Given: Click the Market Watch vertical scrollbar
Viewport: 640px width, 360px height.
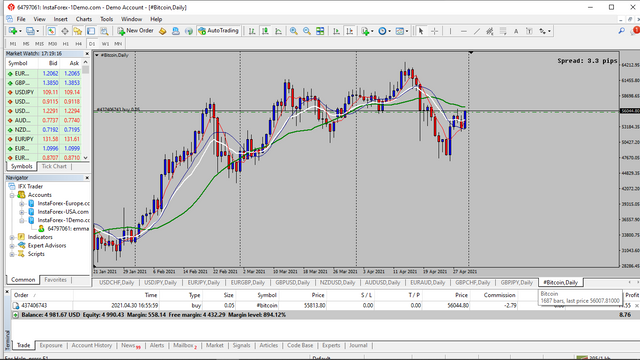Looking at the screenshot, I should [x=85, y=110].
